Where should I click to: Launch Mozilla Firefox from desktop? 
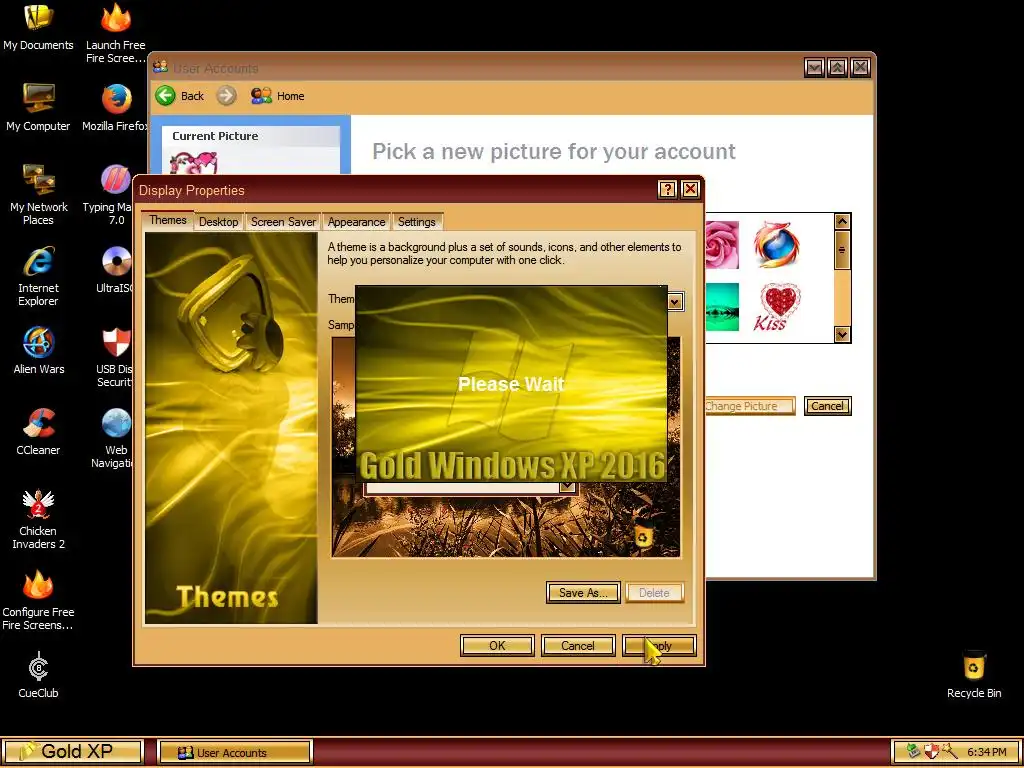(115, 107)
